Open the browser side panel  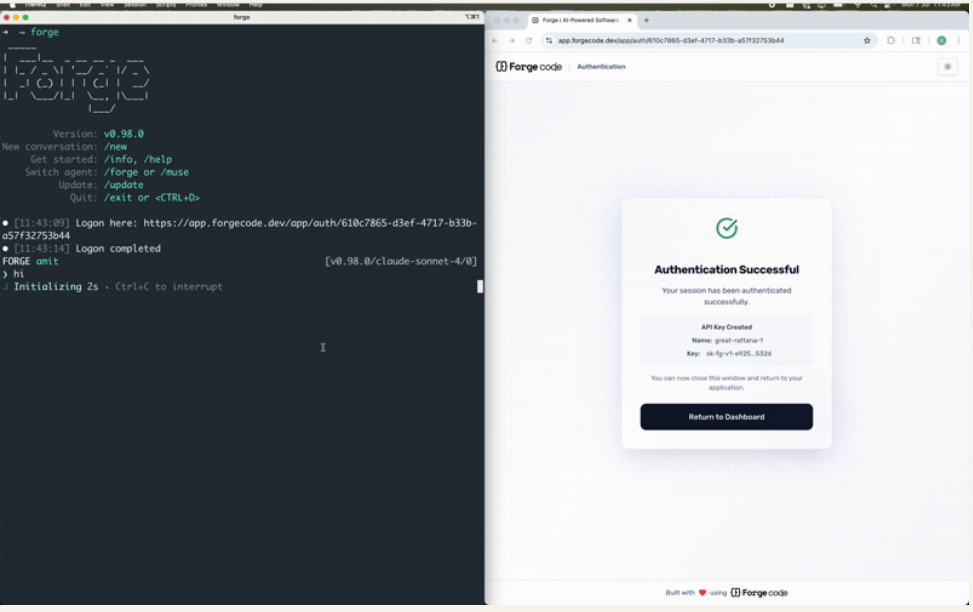pyautogui.click(x=916, y=40)
